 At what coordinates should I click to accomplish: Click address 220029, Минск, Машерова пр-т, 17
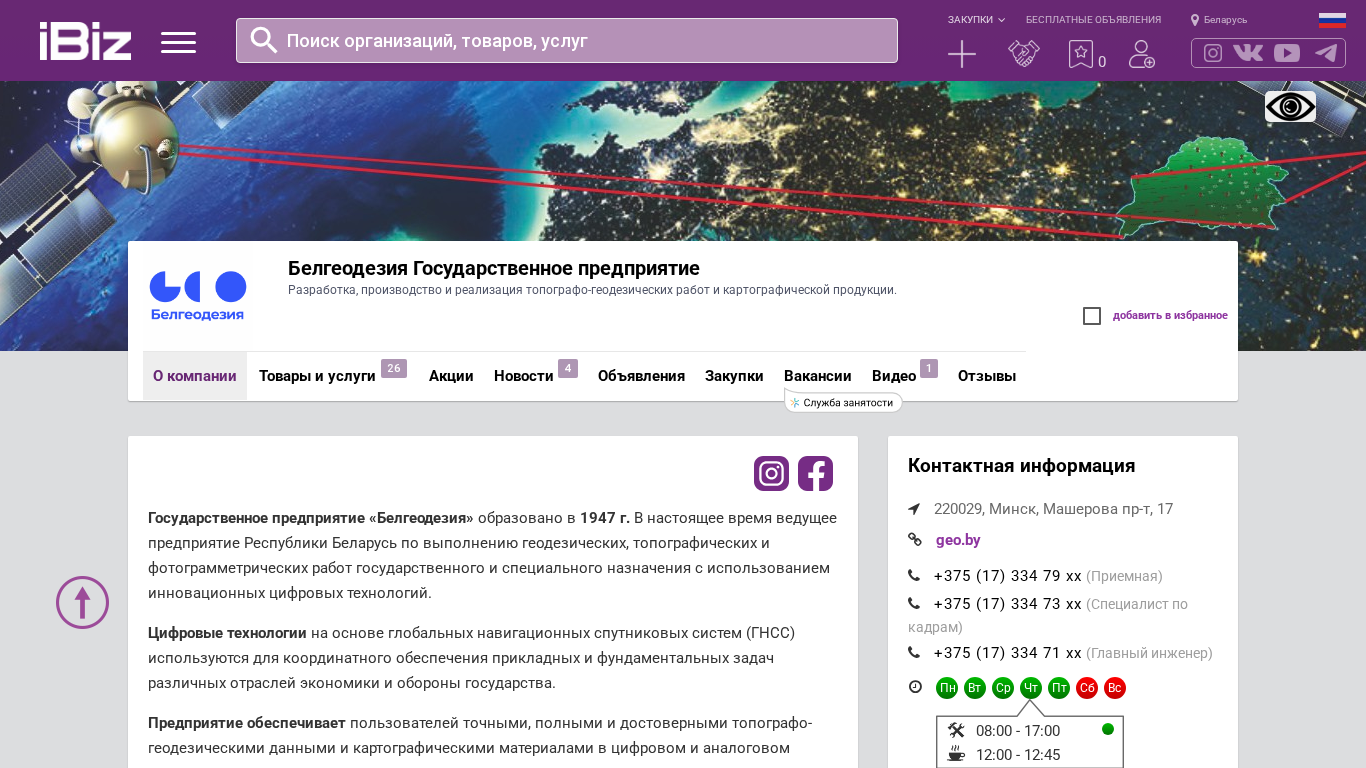1053,509
